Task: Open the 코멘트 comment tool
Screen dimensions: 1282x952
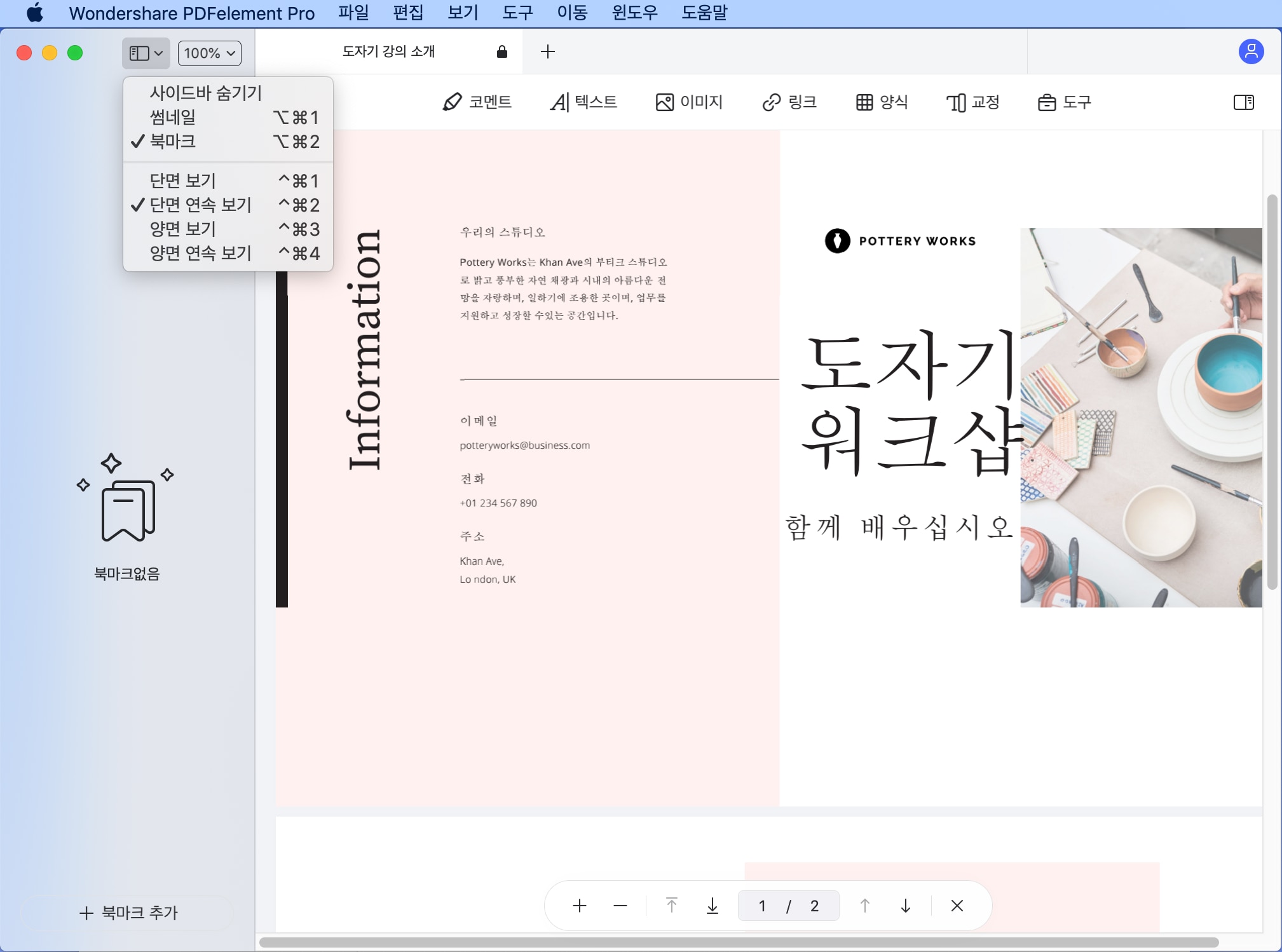Action: pos(477,102)
